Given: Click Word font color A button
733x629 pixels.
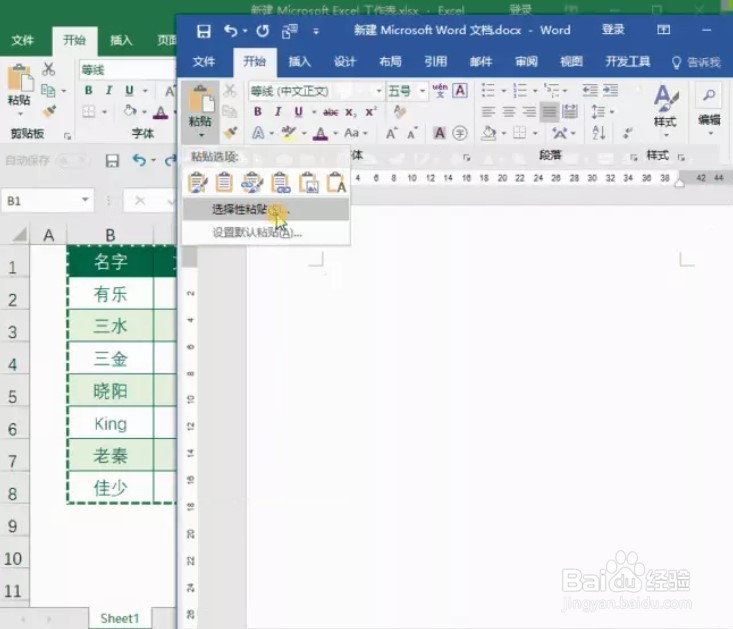Looking at the screenshot, I should pyautogui.click(x=320, y=134).
